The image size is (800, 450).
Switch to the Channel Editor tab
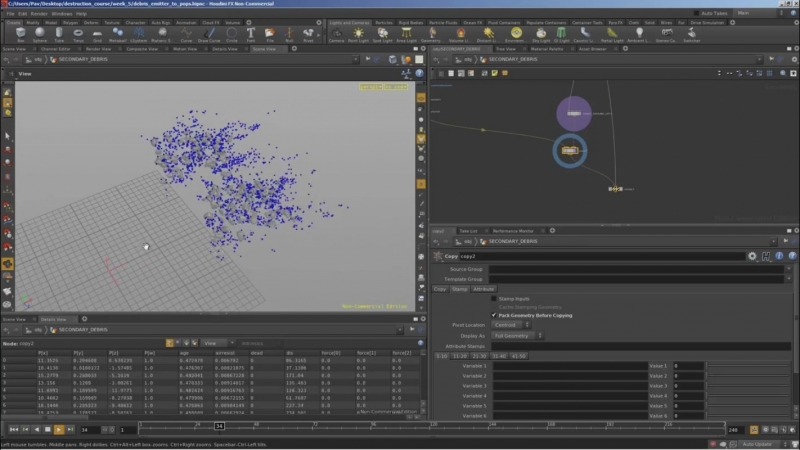pyautogui.click(x=56, y=49)
